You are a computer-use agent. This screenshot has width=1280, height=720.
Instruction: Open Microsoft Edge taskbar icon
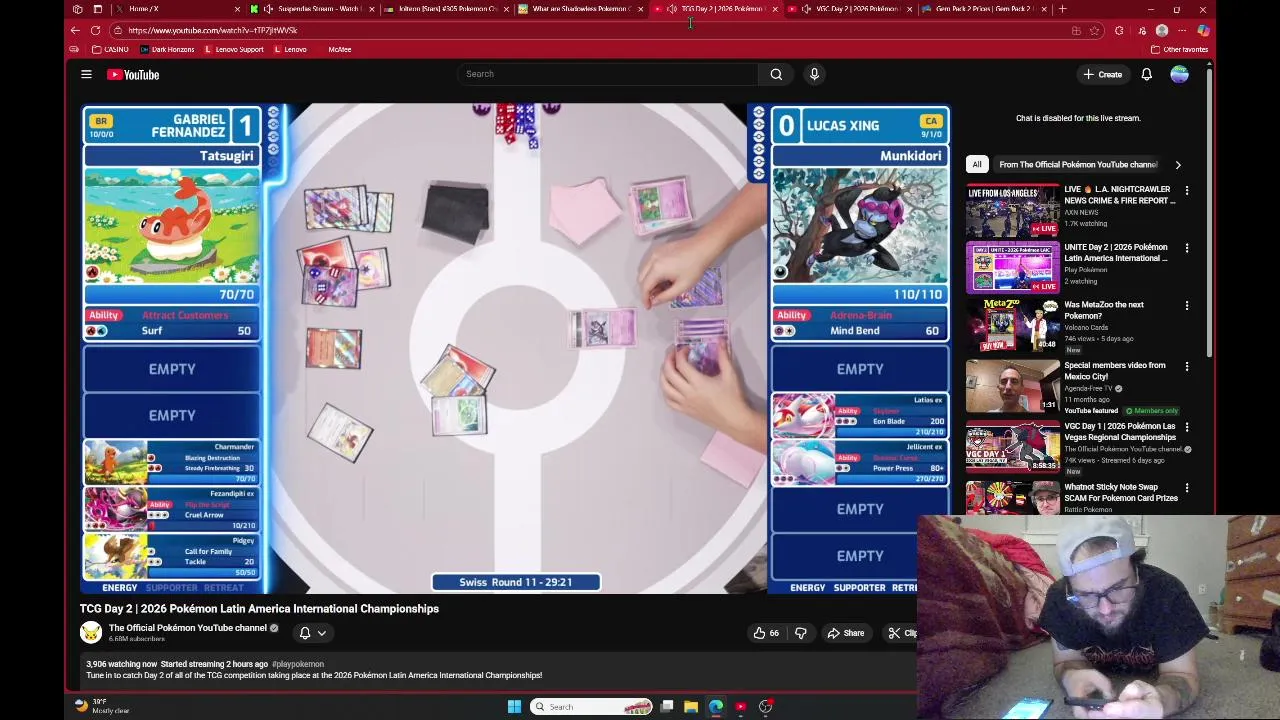[716, 707]
